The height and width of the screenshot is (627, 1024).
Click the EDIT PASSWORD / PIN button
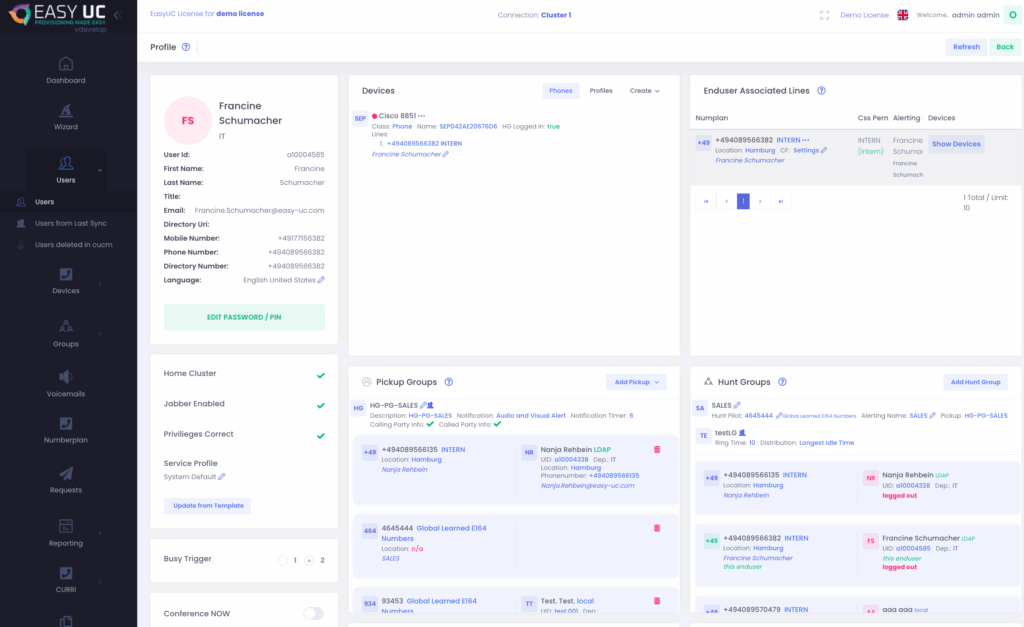245,316
